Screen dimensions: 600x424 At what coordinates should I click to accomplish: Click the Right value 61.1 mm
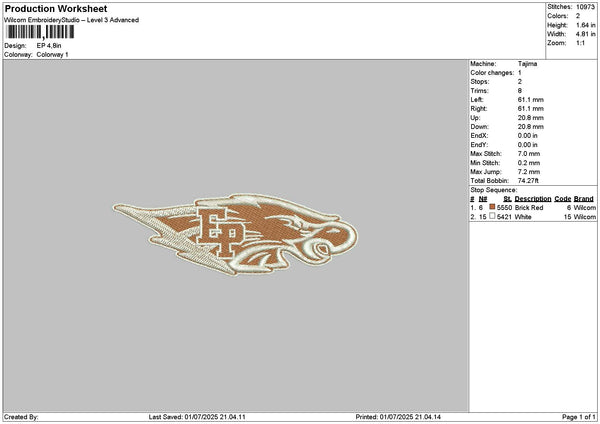(530, 109)
